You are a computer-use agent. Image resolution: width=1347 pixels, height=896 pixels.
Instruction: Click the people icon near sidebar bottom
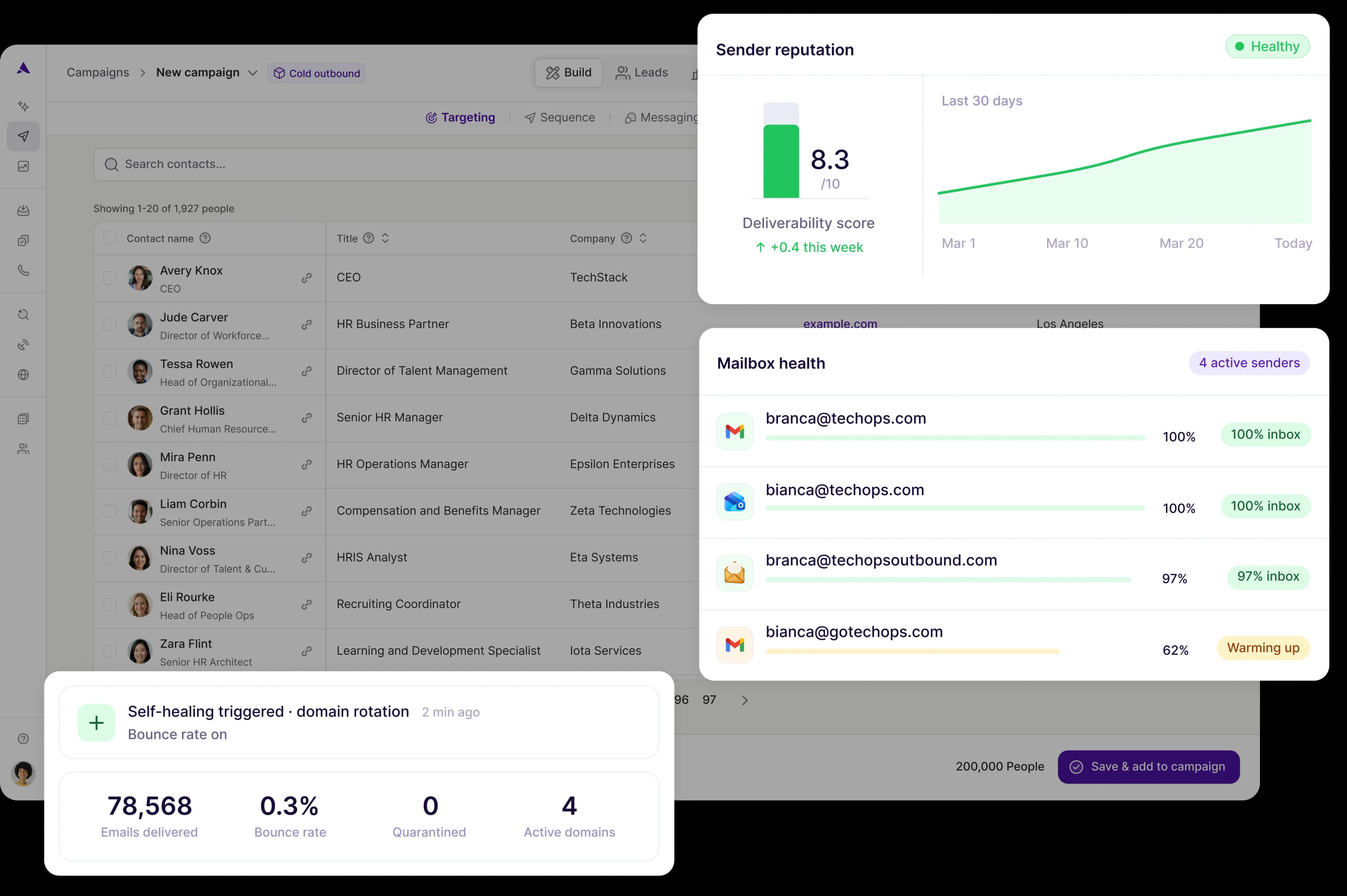coord(23,449)
